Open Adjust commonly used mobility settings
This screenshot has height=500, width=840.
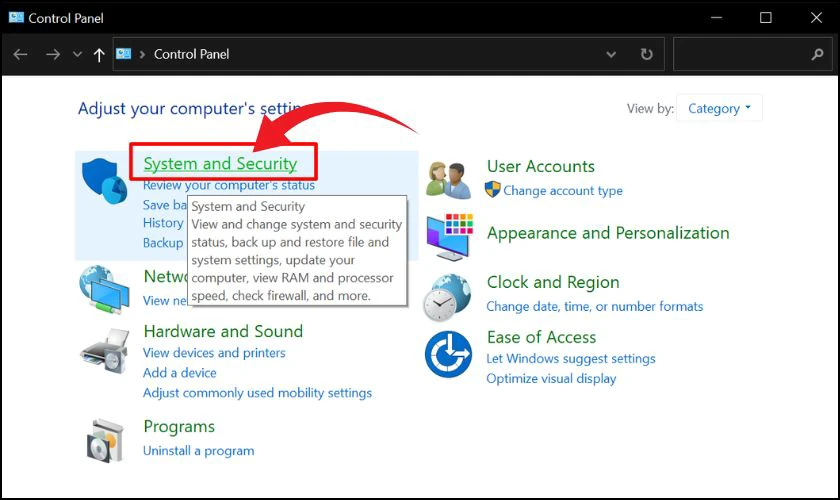coord(257,393)
